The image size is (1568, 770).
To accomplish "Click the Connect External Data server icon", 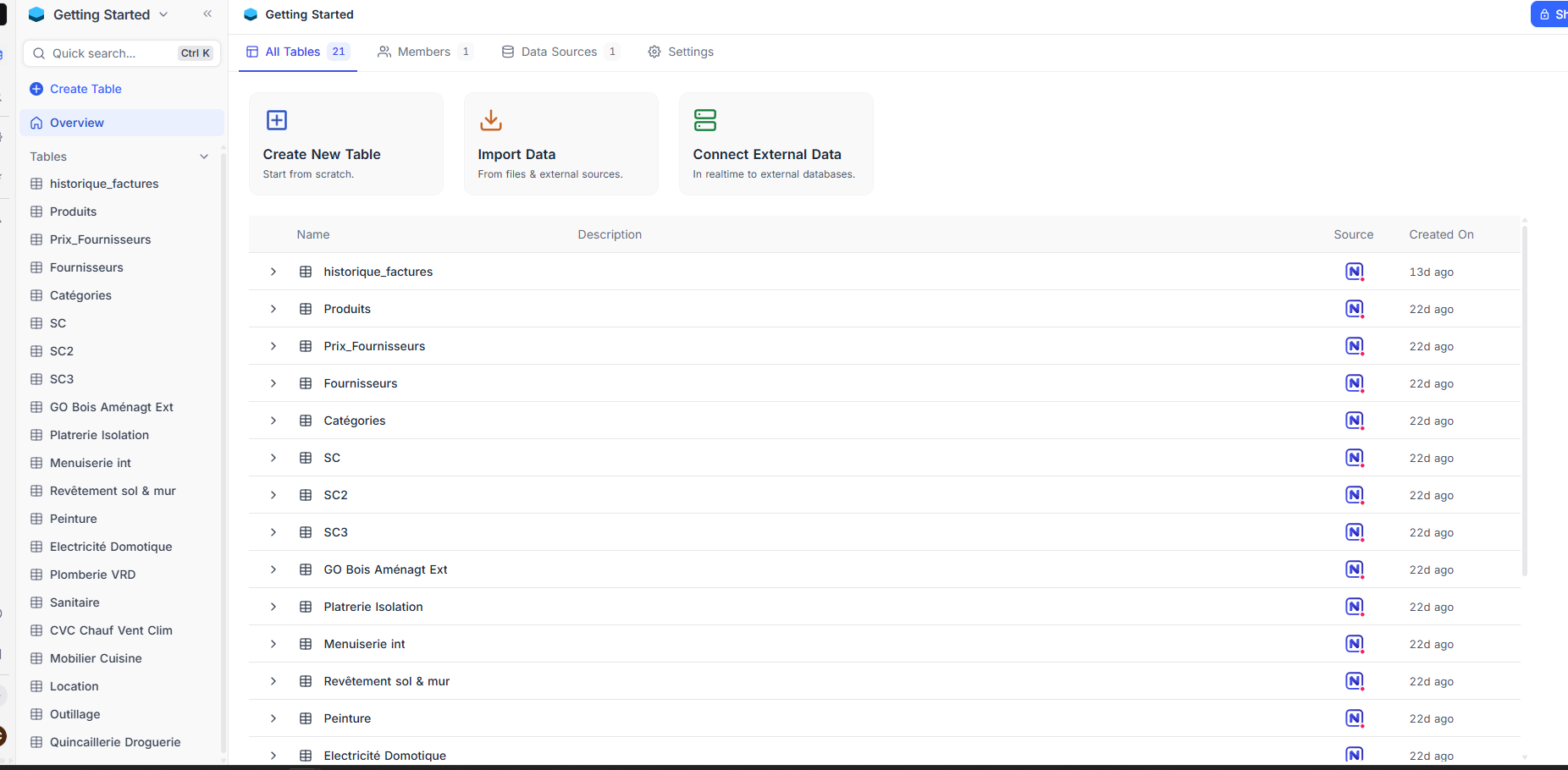I will point(705,120).
